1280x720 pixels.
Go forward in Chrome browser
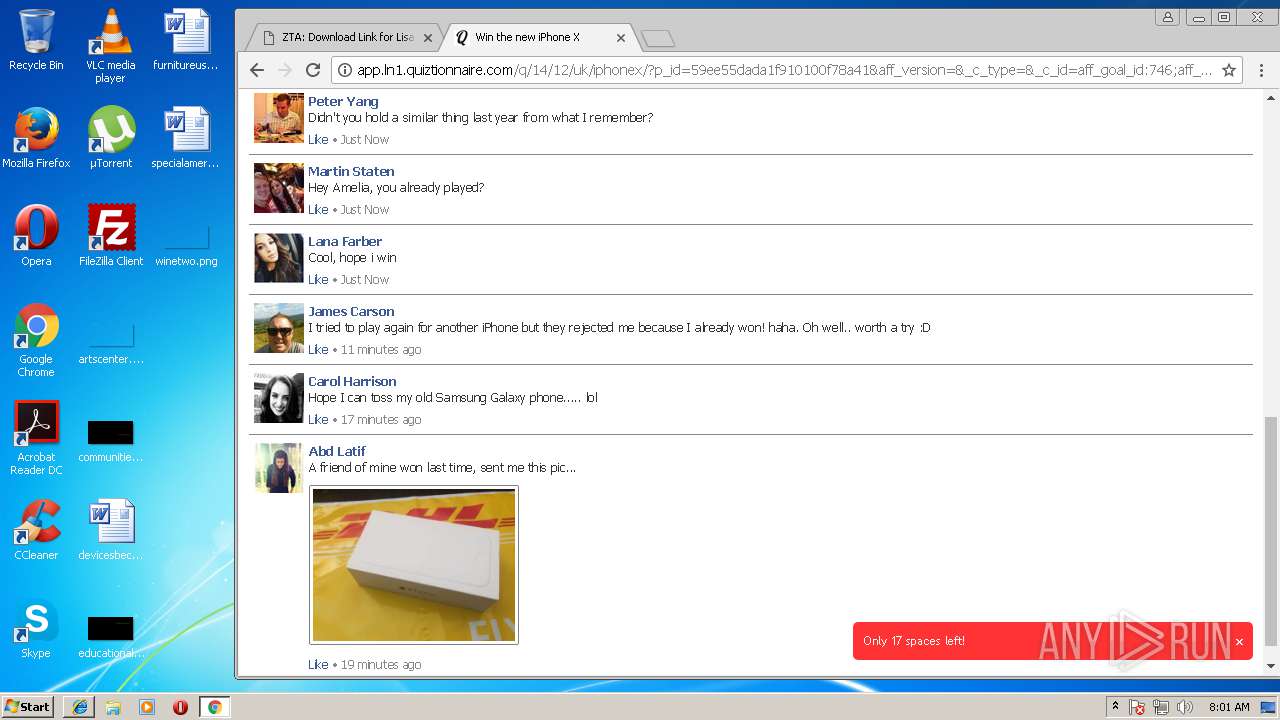(285, 70)
